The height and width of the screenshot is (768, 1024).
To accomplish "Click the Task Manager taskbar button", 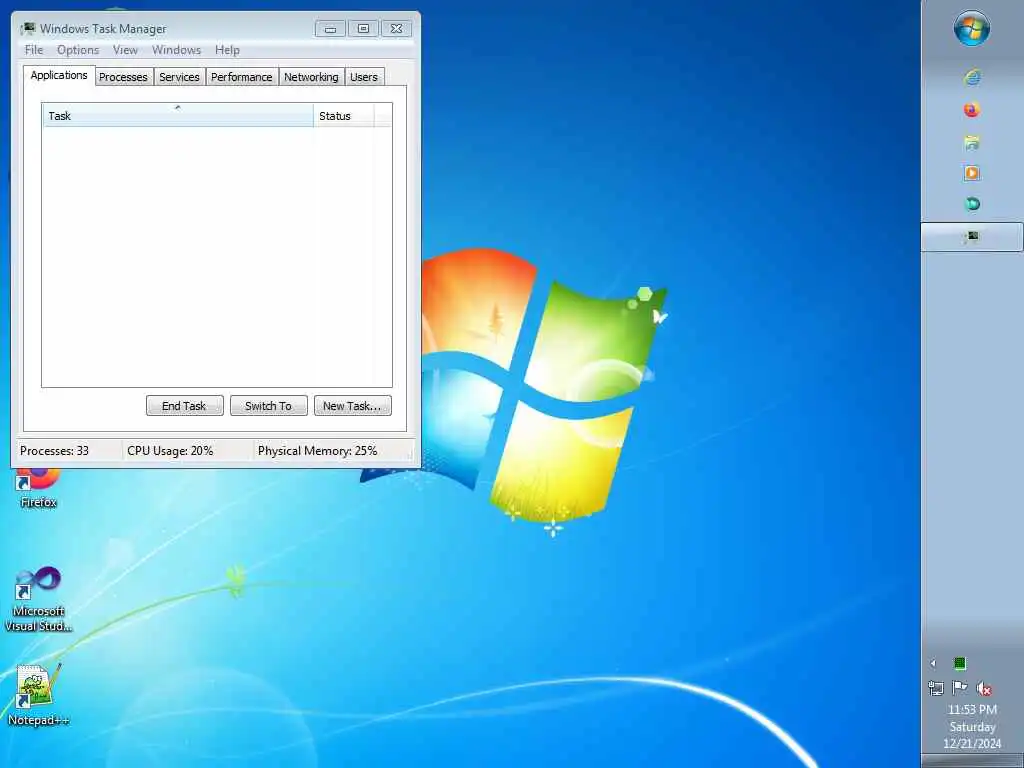I will pyautogui.click(x=972, y=236).
